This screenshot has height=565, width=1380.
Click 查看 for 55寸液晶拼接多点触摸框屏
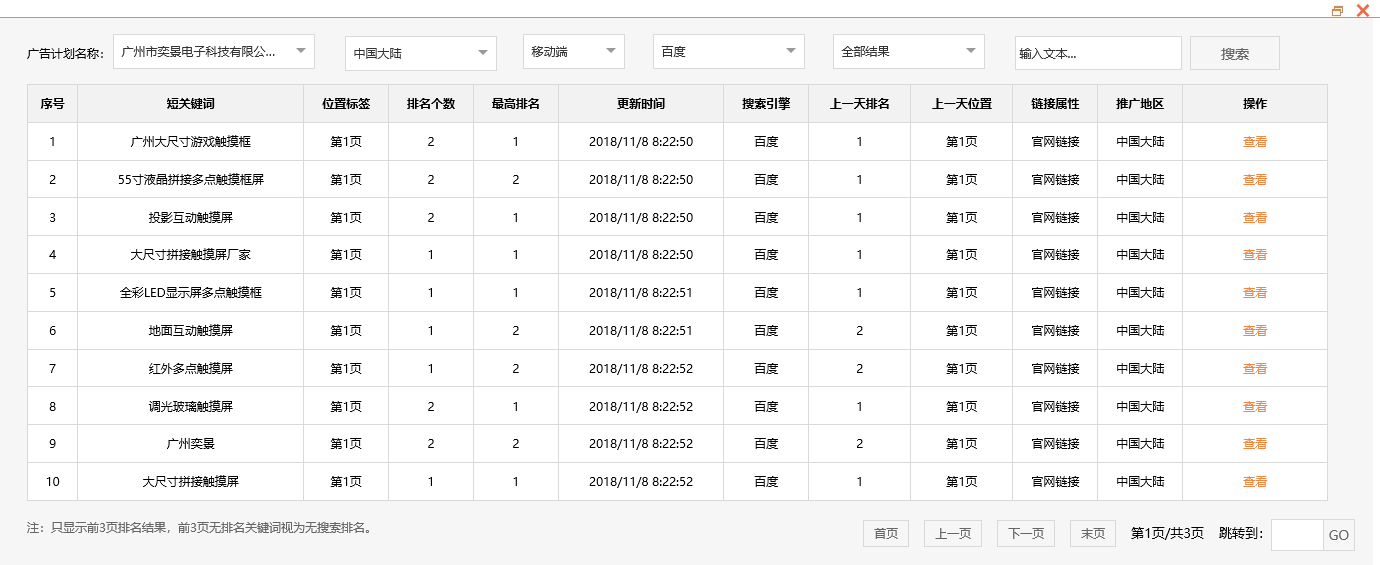click(x=1255, y=180)
